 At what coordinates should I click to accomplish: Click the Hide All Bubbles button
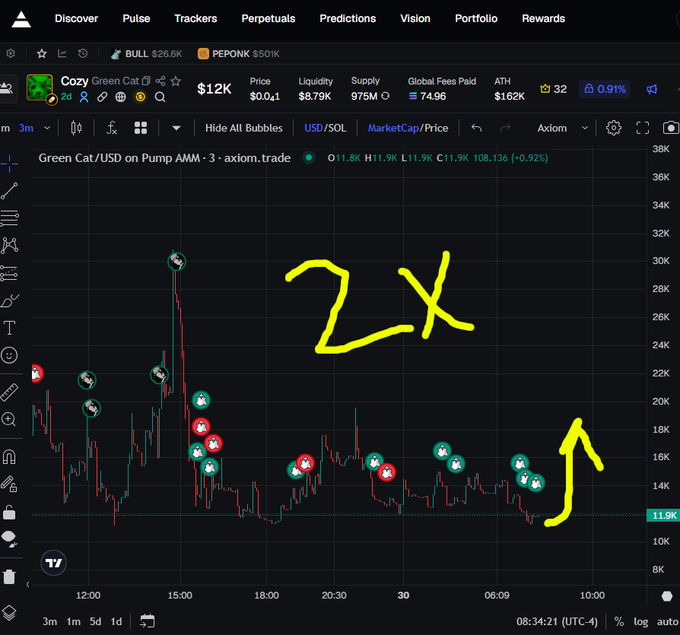point(244,128)
